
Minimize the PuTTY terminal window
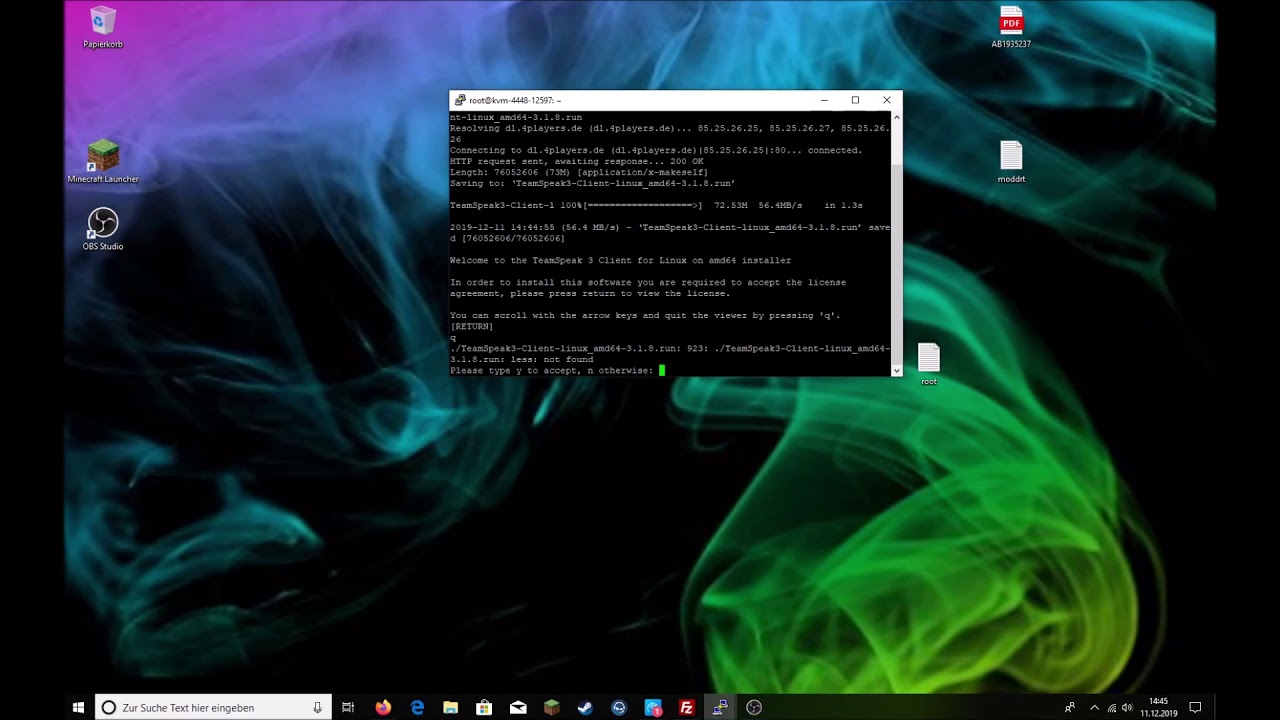point(824,100)
